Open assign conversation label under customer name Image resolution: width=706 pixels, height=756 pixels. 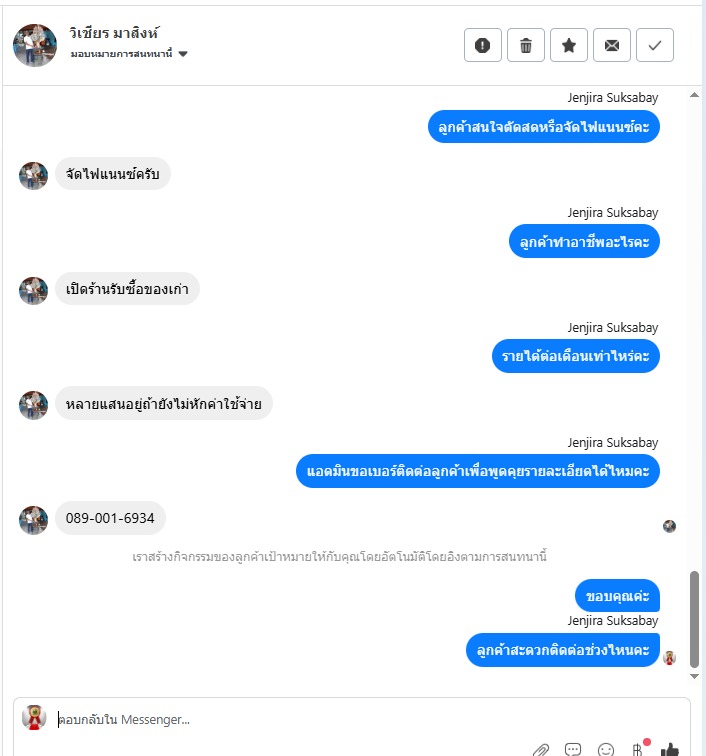click(122, 54)
